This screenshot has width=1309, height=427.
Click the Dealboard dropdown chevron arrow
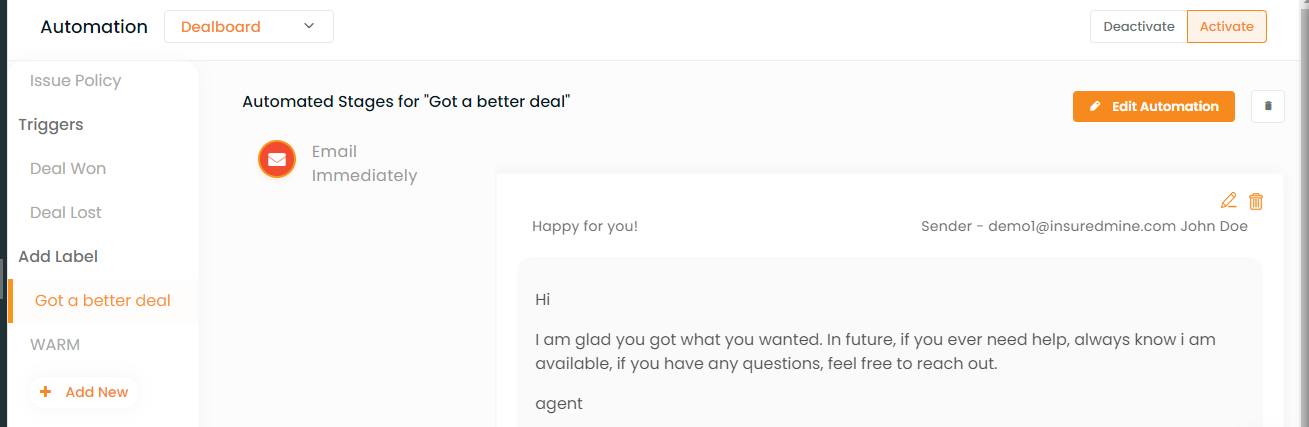[309, 26]
